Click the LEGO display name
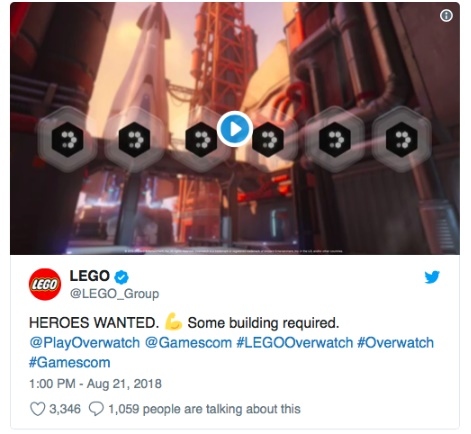This screenshot has height=434, width=471. pos(90,276)
